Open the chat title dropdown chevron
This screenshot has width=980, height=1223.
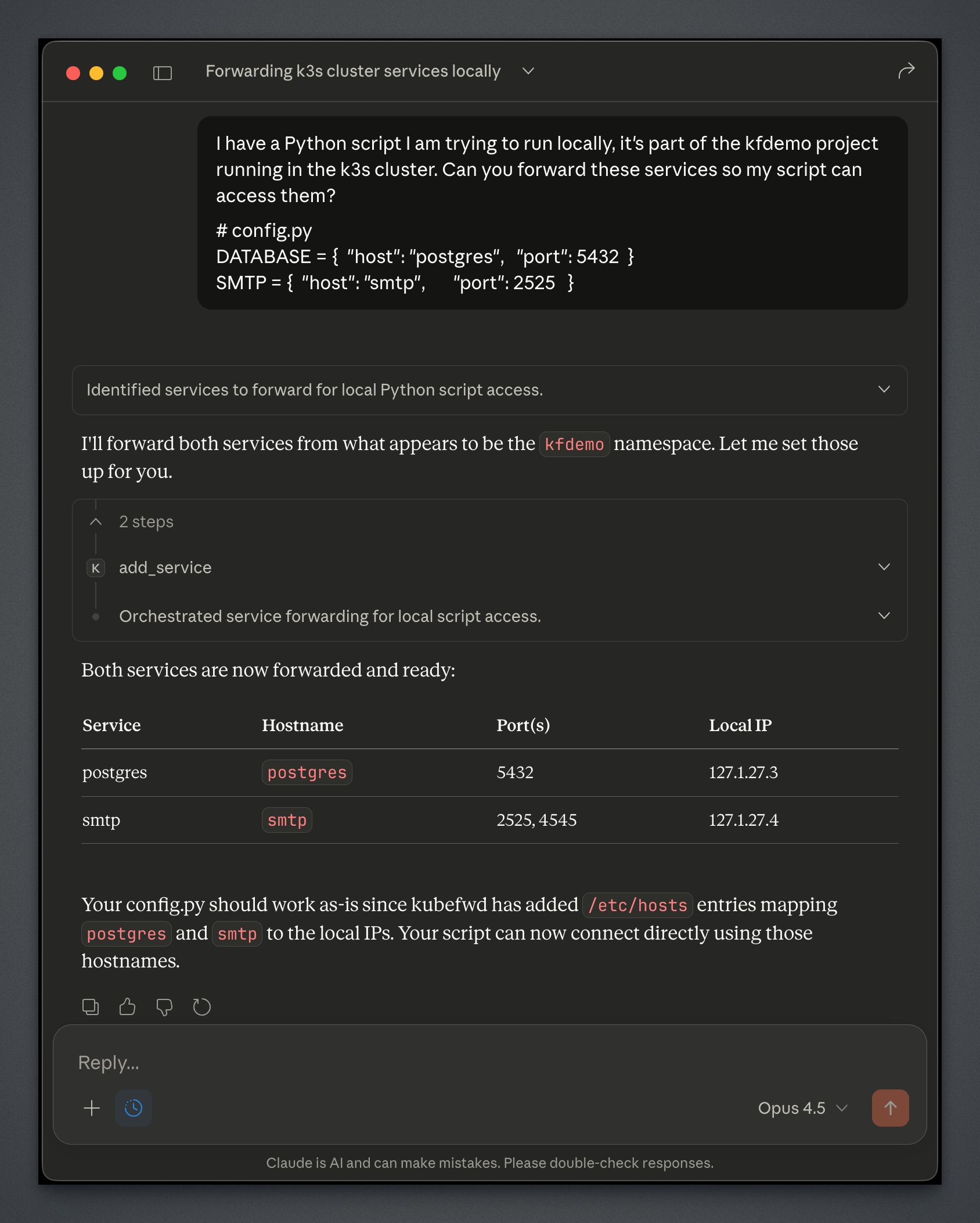pyautogui.click(x=528, y=71)
